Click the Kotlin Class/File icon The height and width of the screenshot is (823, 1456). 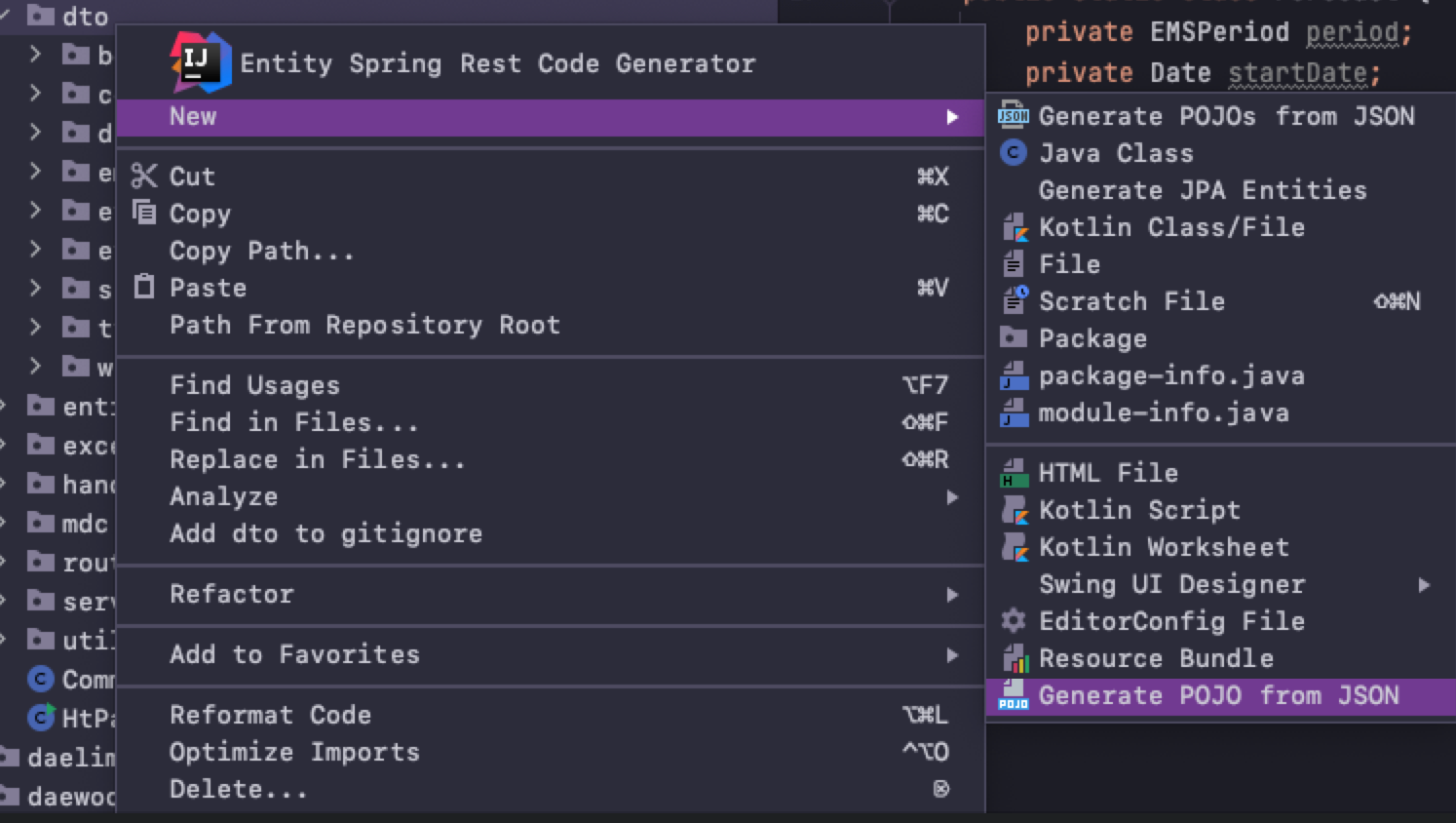(x=1014, y=227)
